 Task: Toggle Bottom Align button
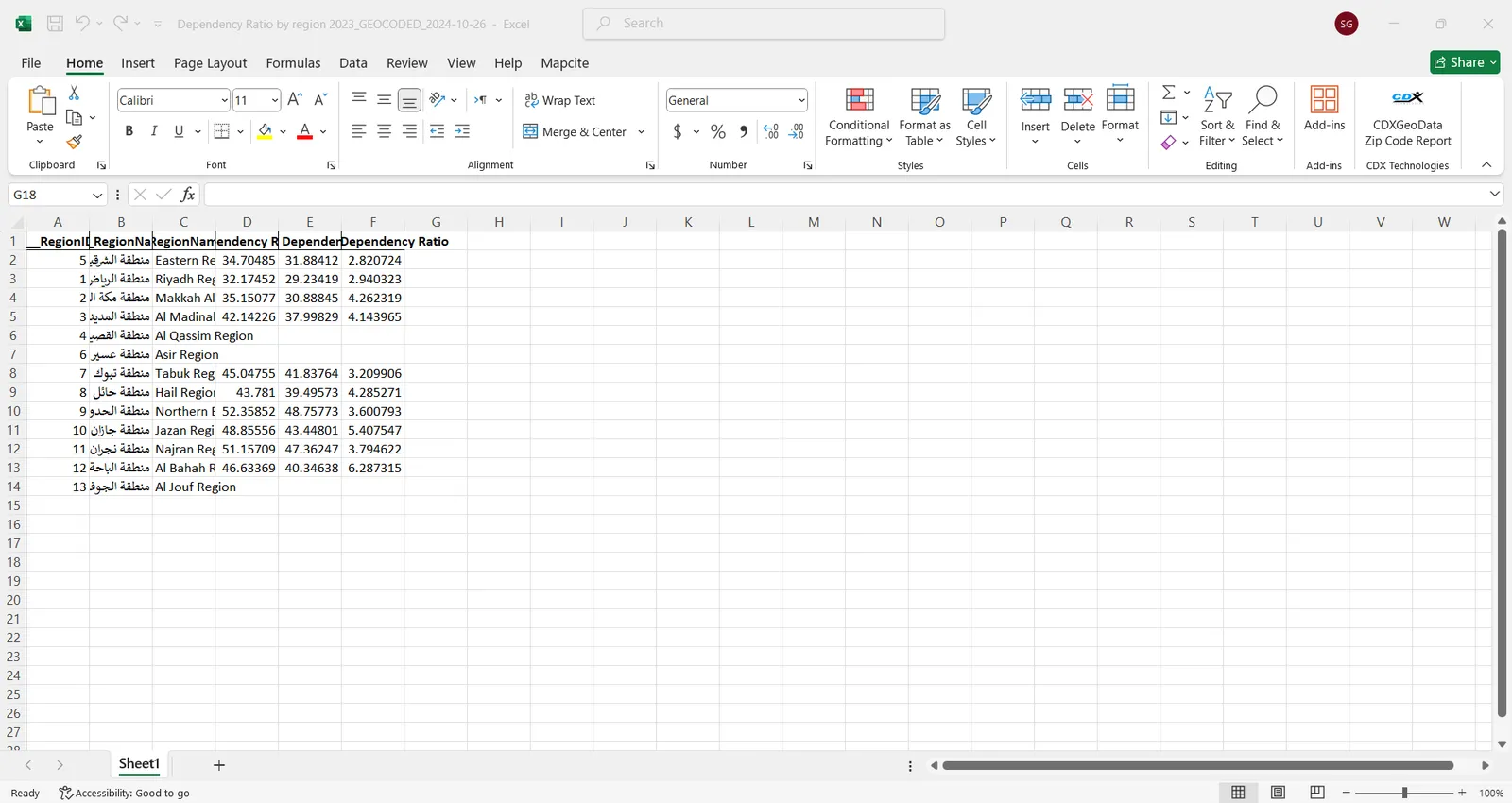click(x=409, y=99)
